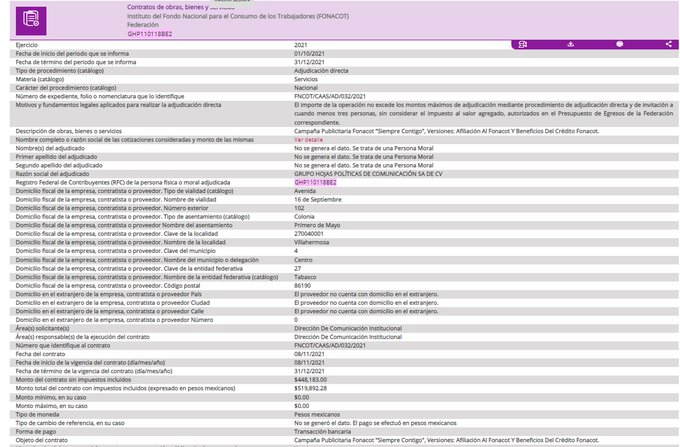The height and width of the screenshot is (447, 680).
Task: Open the comment bubble icon
Action: pyautogui.click(x=620, y=44)
